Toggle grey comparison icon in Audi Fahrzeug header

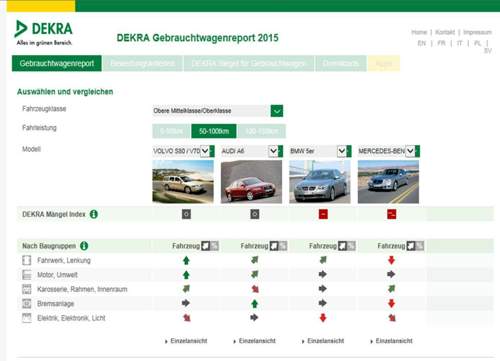[x=283, y=246]
